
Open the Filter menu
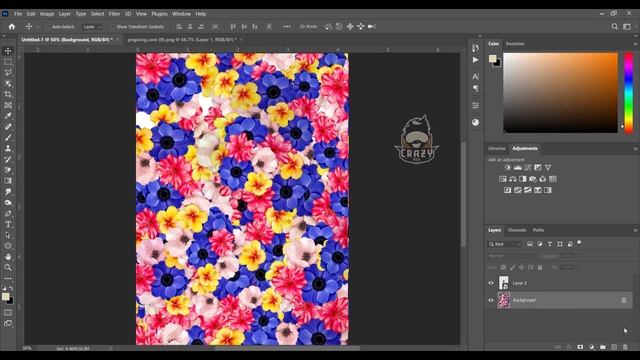pos(114,14)
